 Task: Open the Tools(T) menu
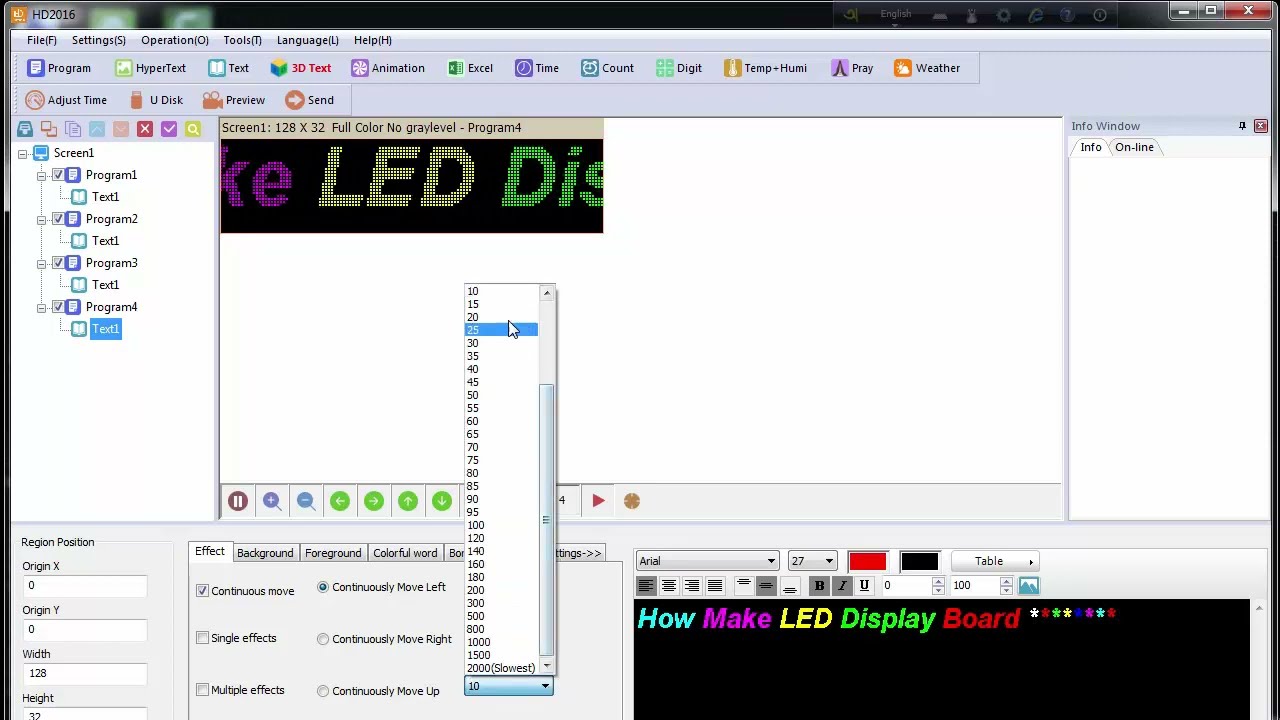[x=243, y=40]
